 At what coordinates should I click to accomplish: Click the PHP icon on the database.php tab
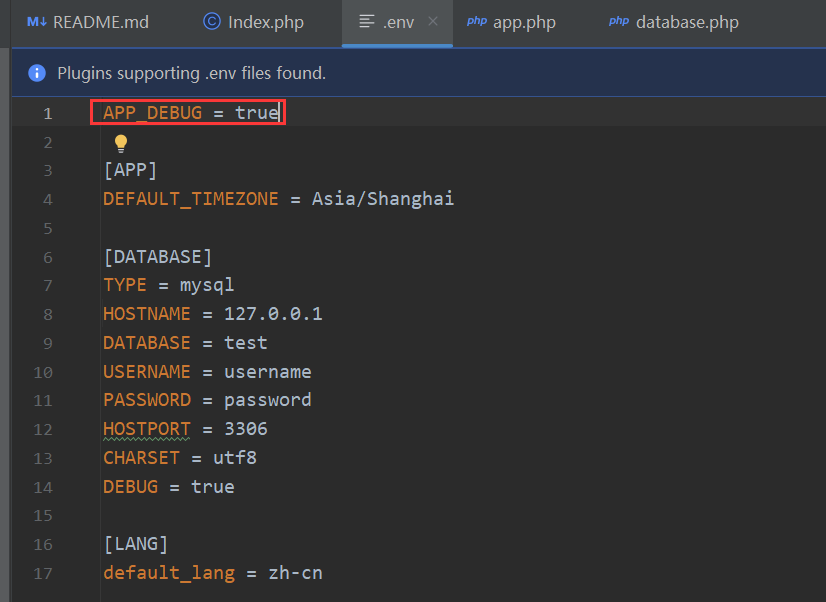pos(619,21)
